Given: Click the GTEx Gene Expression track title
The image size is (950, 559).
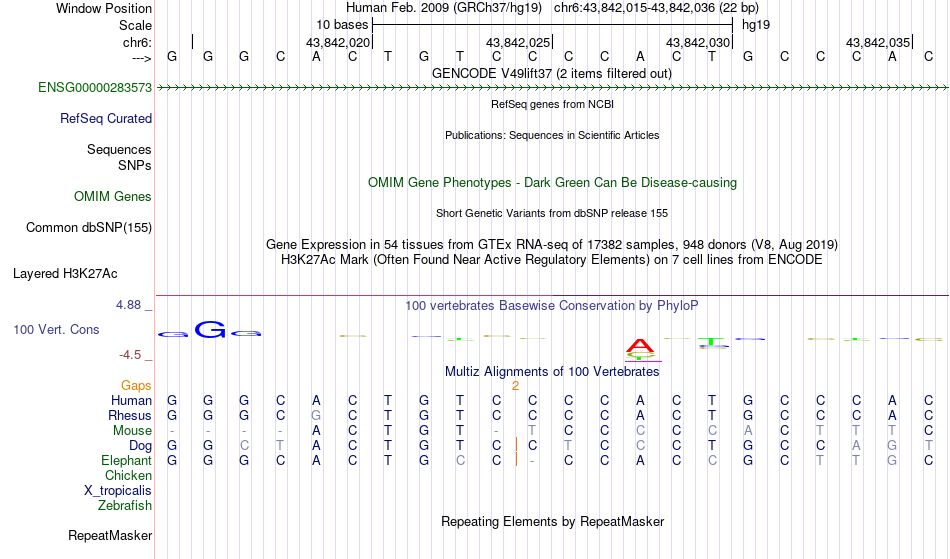Looking at the screenshot, I should pyautogui.click(x=552, y=245).
